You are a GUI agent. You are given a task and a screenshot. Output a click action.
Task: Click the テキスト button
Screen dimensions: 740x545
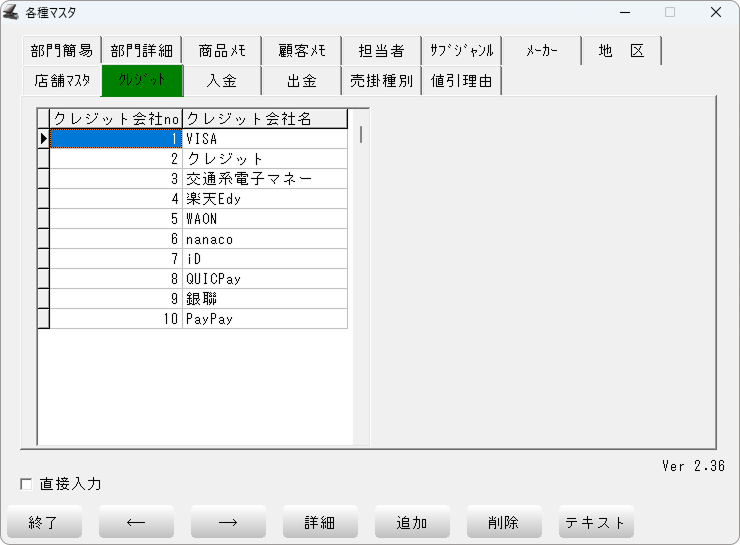pos(596,522)
